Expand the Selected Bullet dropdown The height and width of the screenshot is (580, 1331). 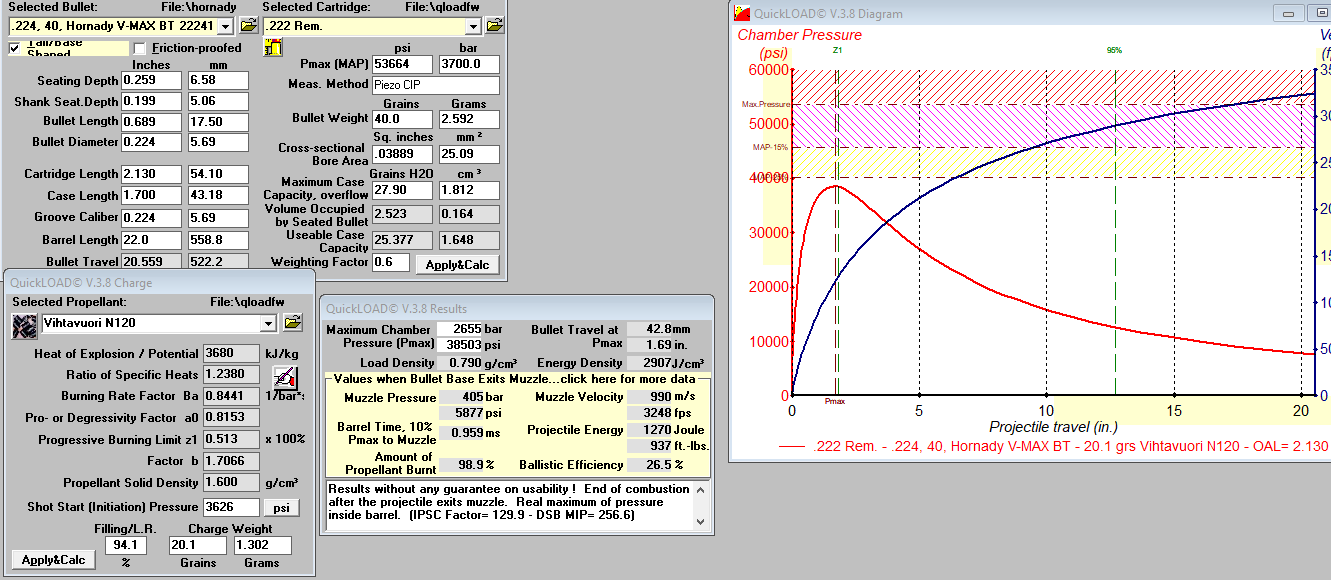[x=225, y=26]
